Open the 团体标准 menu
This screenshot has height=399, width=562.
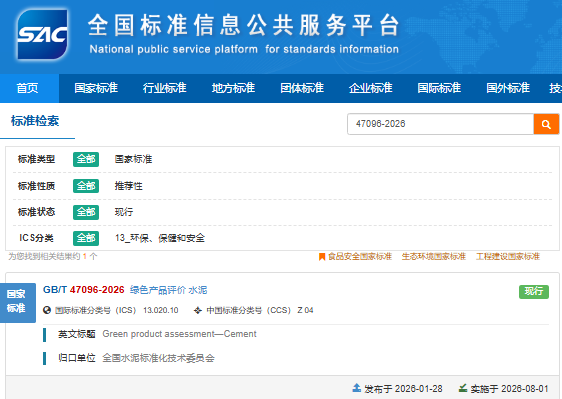[302, 88]
